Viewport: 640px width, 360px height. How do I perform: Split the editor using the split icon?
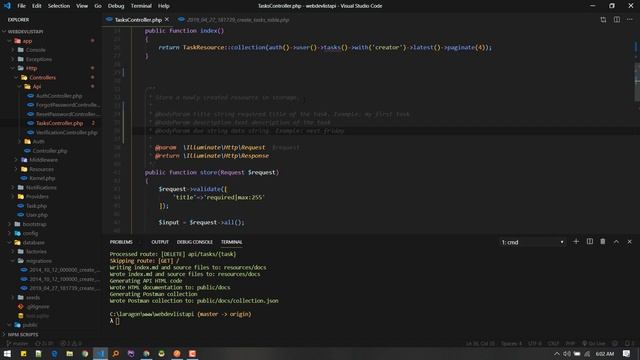coord(617,20)
